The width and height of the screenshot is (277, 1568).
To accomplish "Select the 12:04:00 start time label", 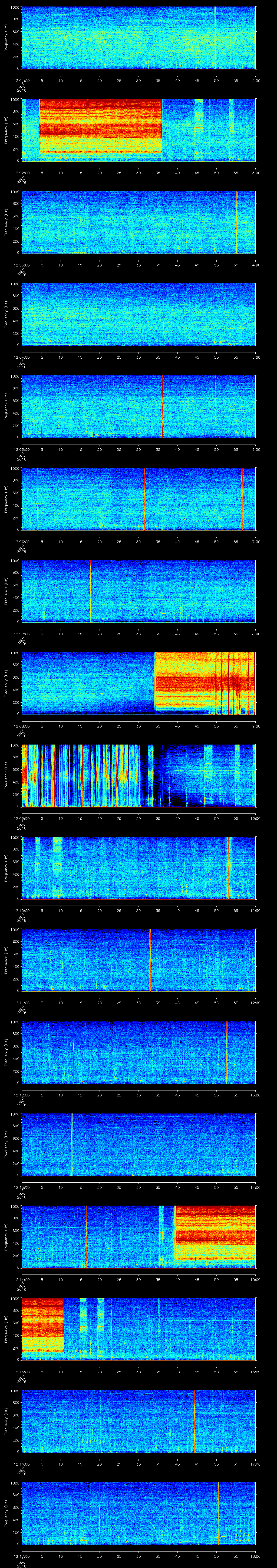I will click(x=21, y=357).
